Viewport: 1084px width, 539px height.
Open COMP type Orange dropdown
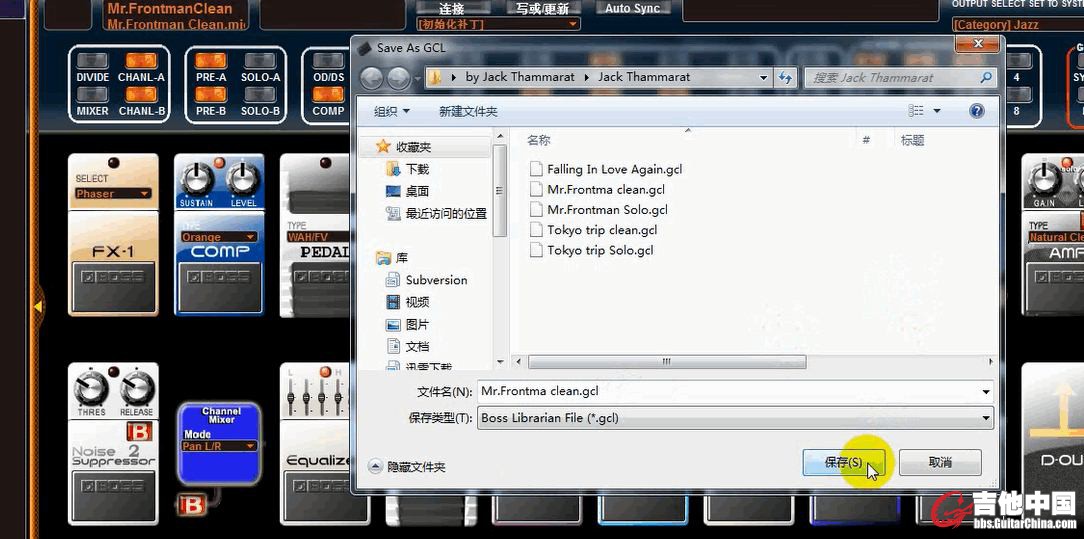(218, 237)
